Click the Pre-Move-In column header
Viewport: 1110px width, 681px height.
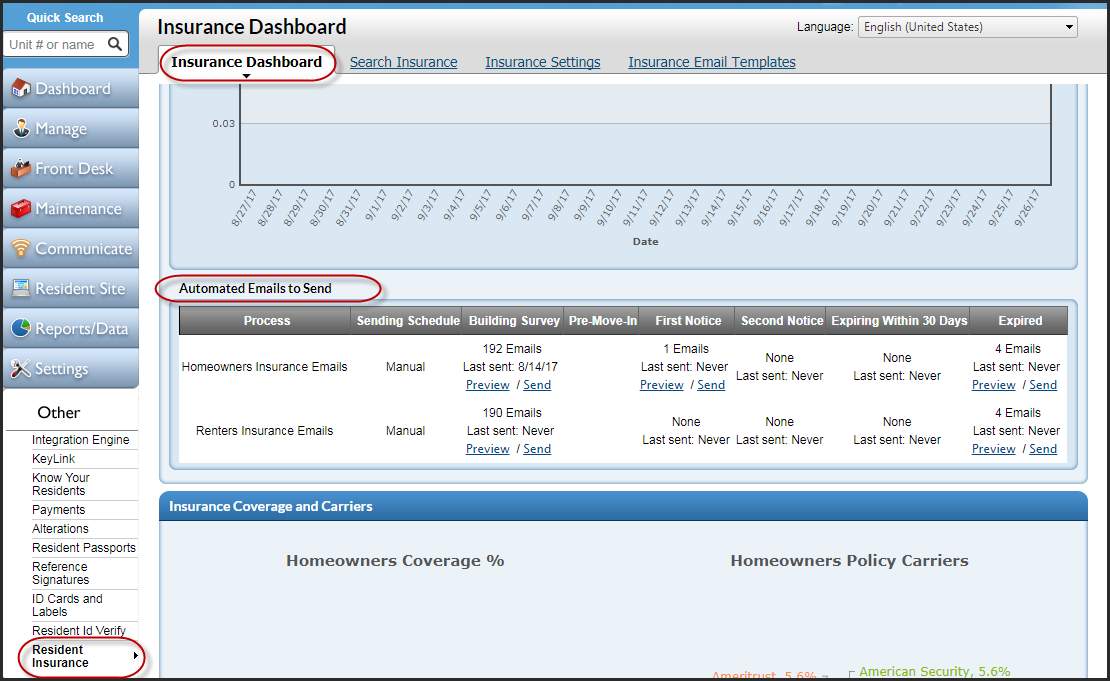pos(602,321)
